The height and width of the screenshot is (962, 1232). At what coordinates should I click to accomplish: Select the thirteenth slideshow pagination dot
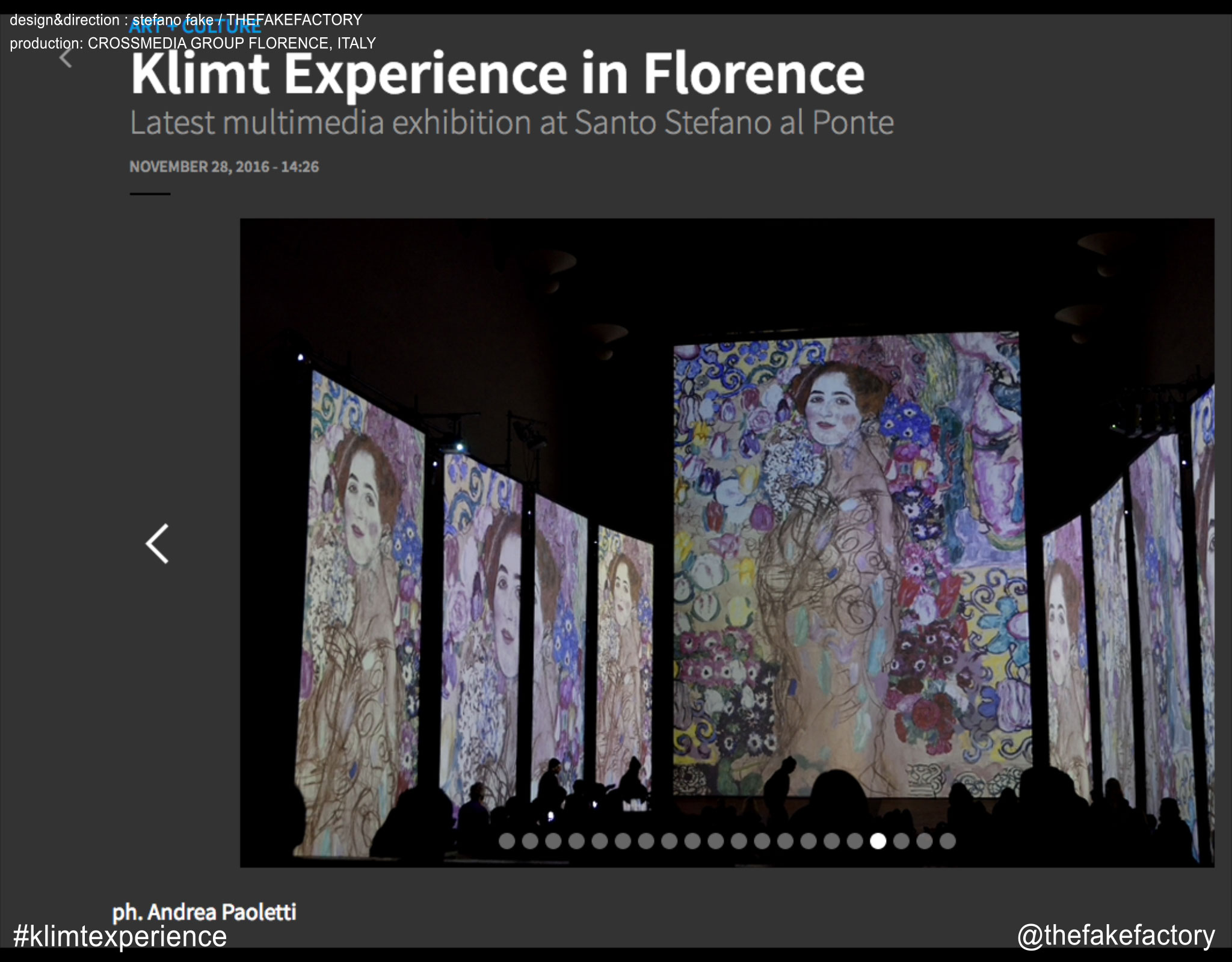[x=785, y=841]
